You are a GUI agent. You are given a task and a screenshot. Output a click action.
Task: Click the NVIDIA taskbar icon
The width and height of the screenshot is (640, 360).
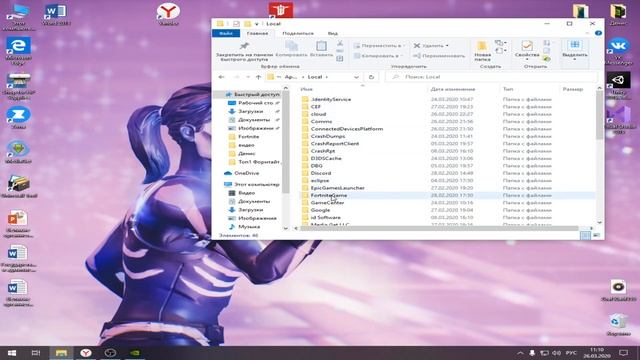[x=135, y=353]
